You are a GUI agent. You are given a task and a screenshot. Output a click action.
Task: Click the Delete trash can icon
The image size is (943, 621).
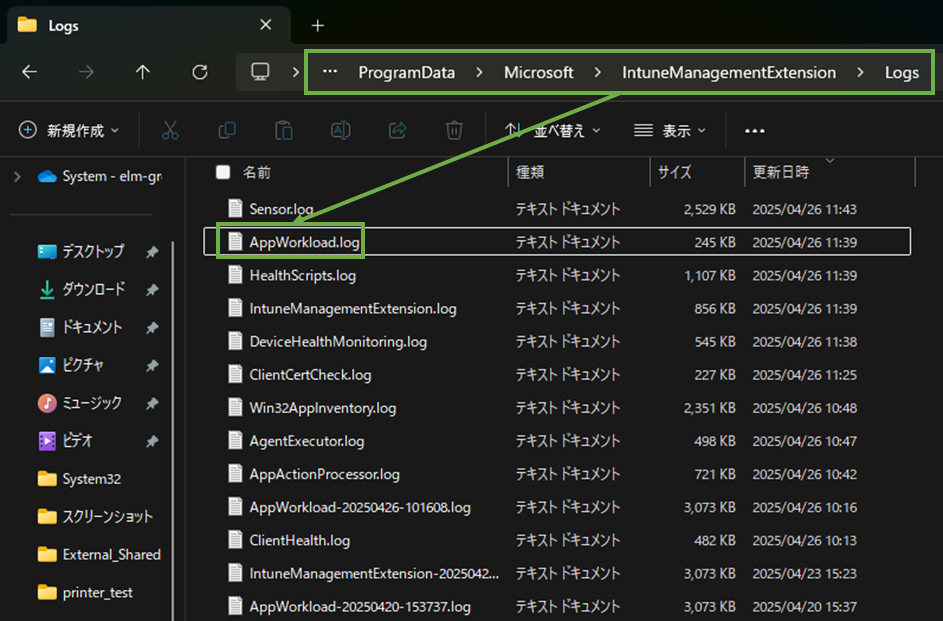[x=454, y=130]
